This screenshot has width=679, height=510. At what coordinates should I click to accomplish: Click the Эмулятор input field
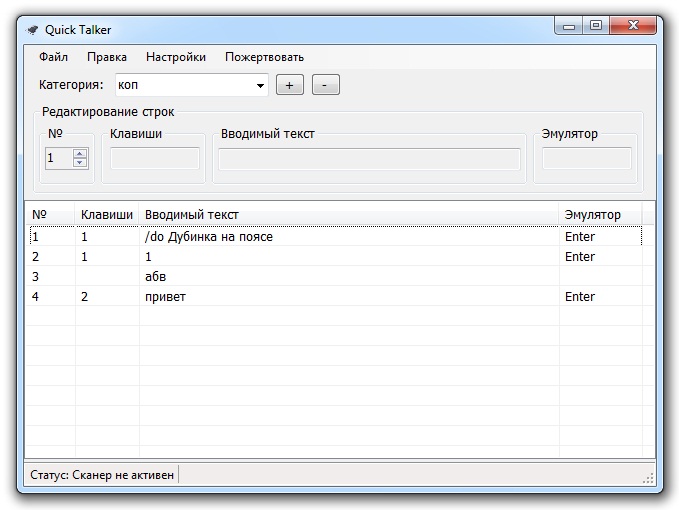point(587,158)
